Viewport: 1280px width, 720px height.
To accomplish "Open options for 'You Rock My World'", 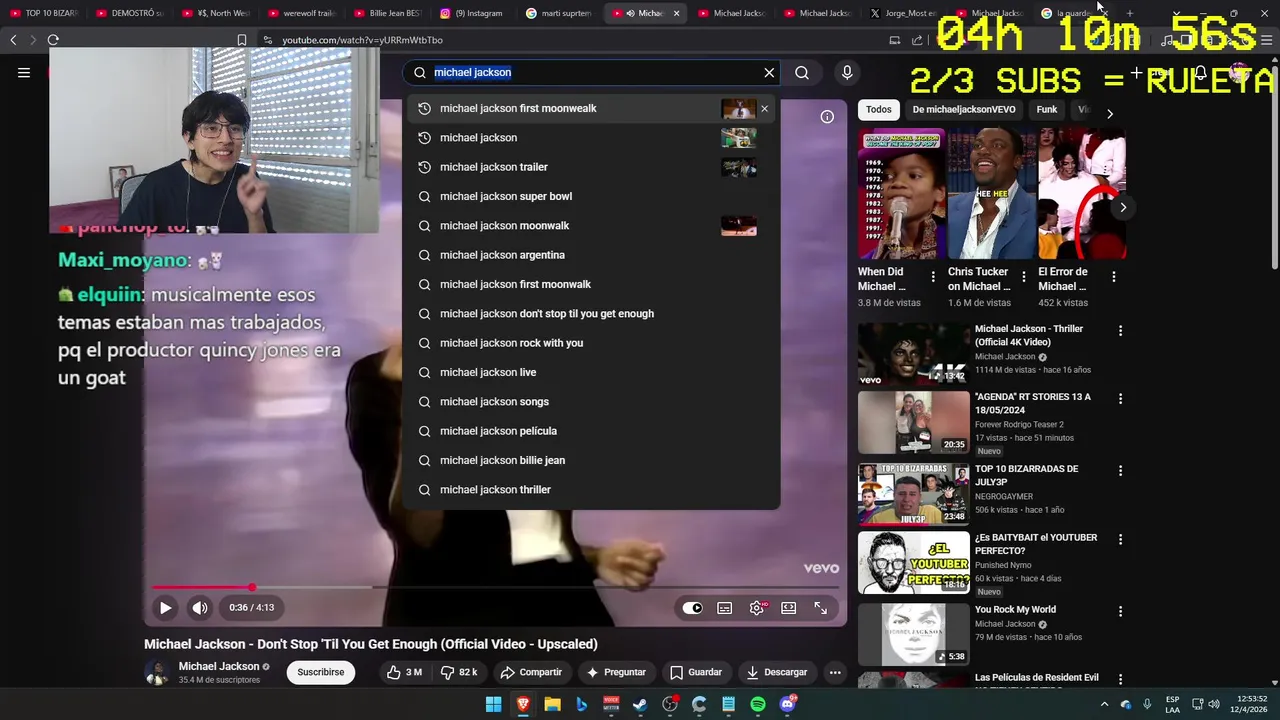I will 1120,612.
